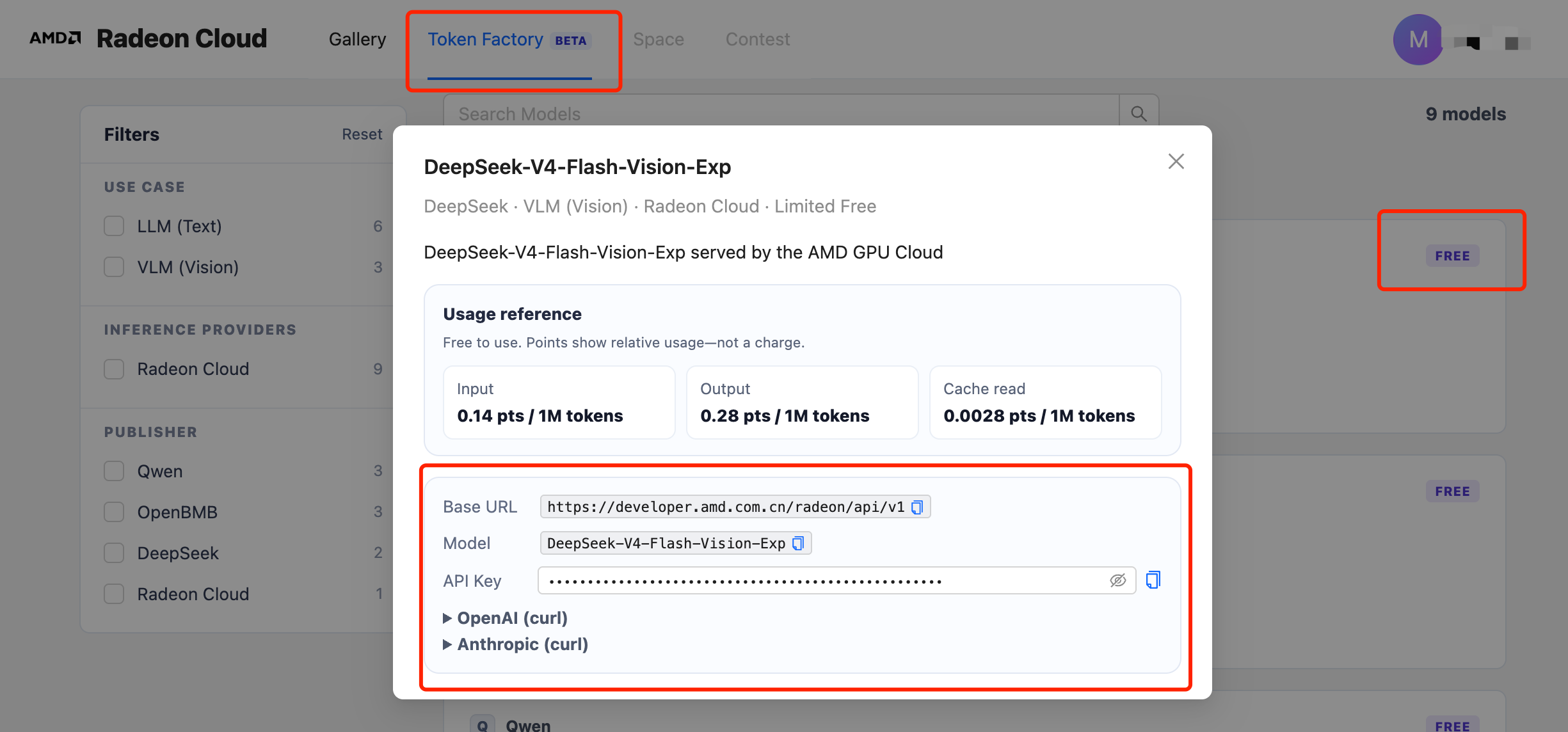The image size is (1568, 732).
Task: Copy the API Key
Action: (1153, 580)
